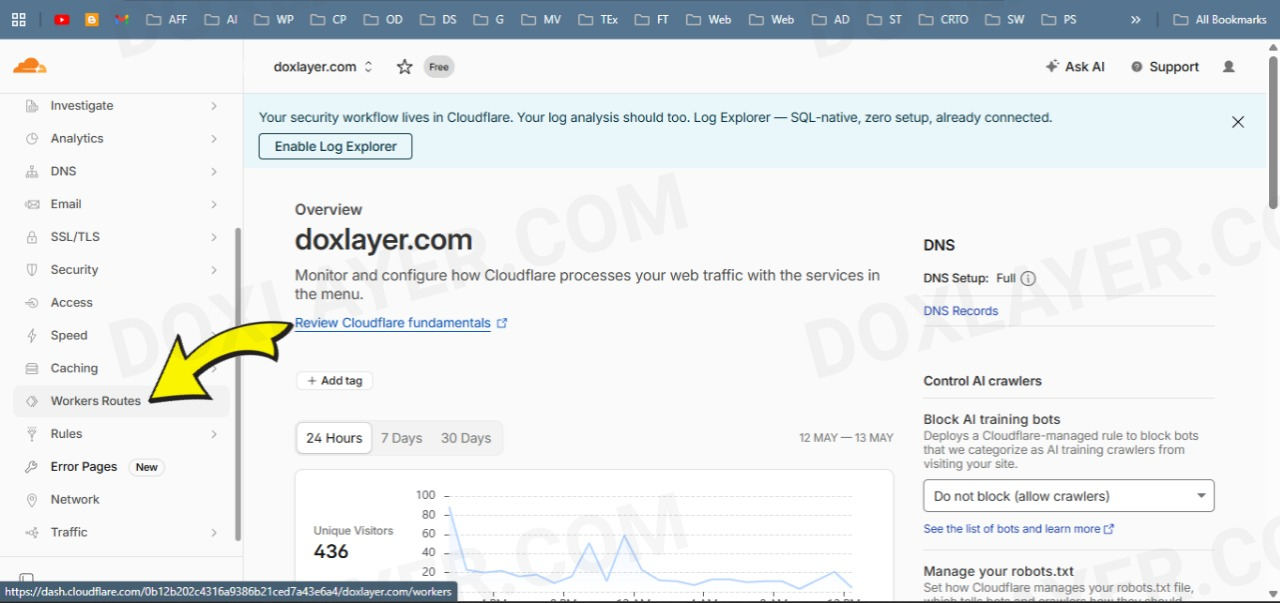1280x603 pixels.
Task: Open the WP bookmark folder
Action: click(x=274, y=19)
